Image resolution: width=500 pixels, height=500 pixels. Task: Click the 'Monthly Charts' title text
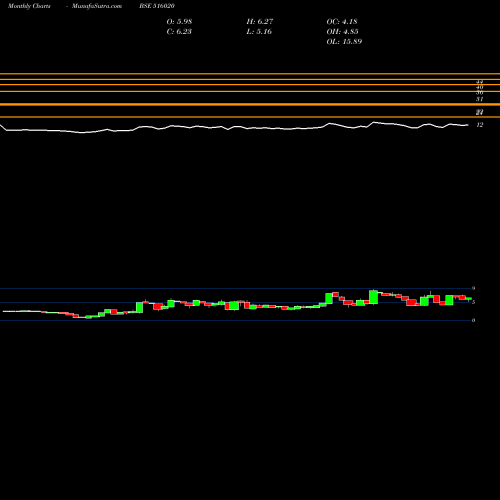29,6
